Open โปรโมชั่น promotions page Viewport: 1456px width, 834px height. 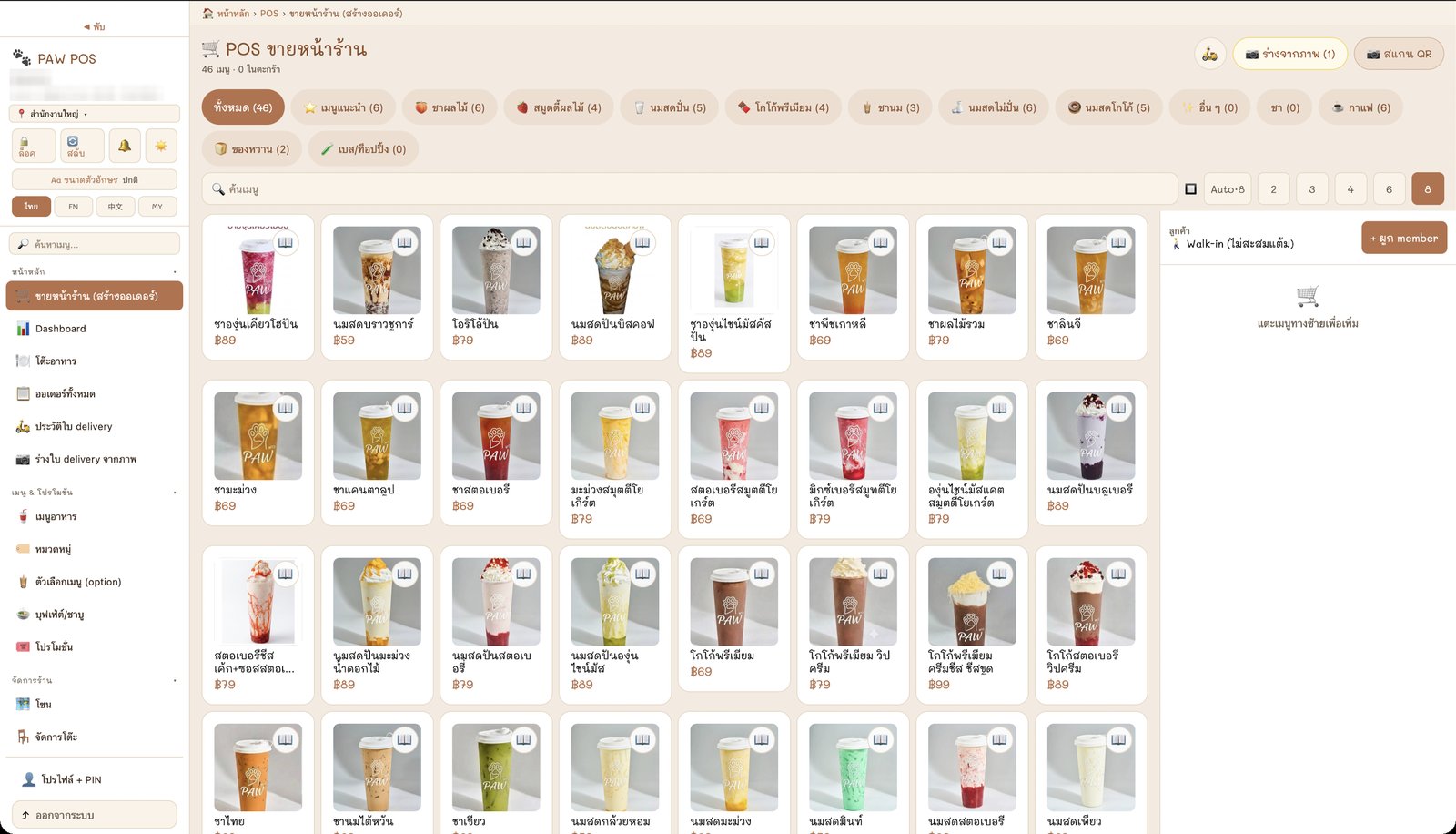click(x=95, y=646)
